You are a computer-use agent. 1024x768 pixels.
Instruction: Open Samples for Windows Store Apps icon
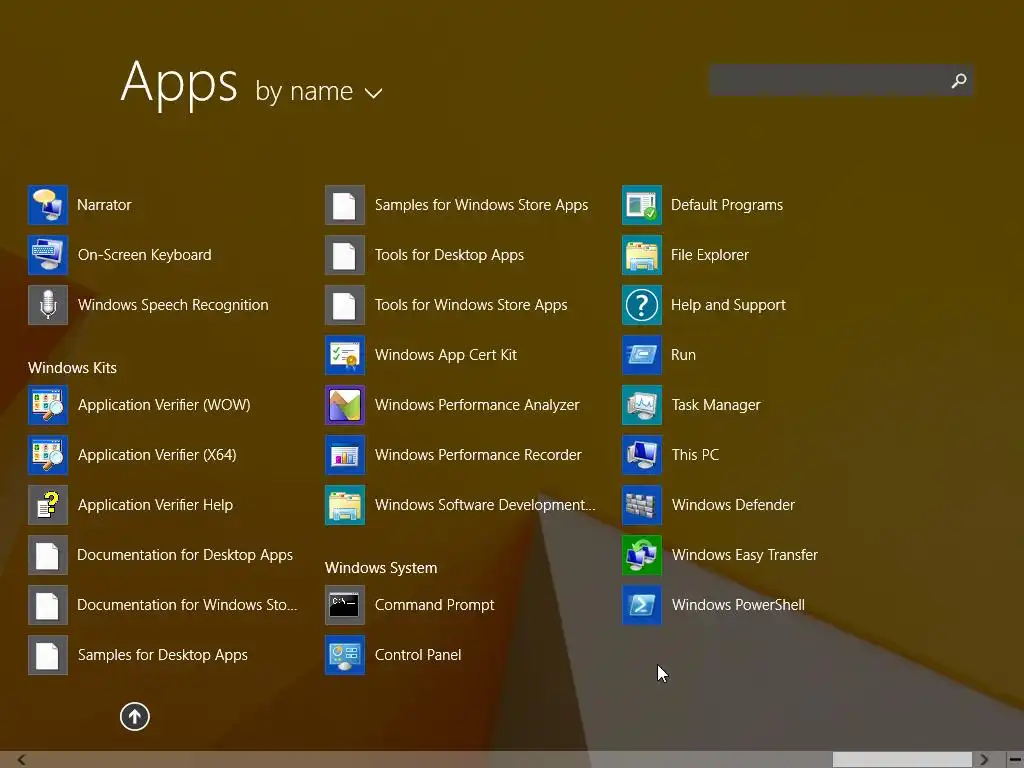click(345, 205)
